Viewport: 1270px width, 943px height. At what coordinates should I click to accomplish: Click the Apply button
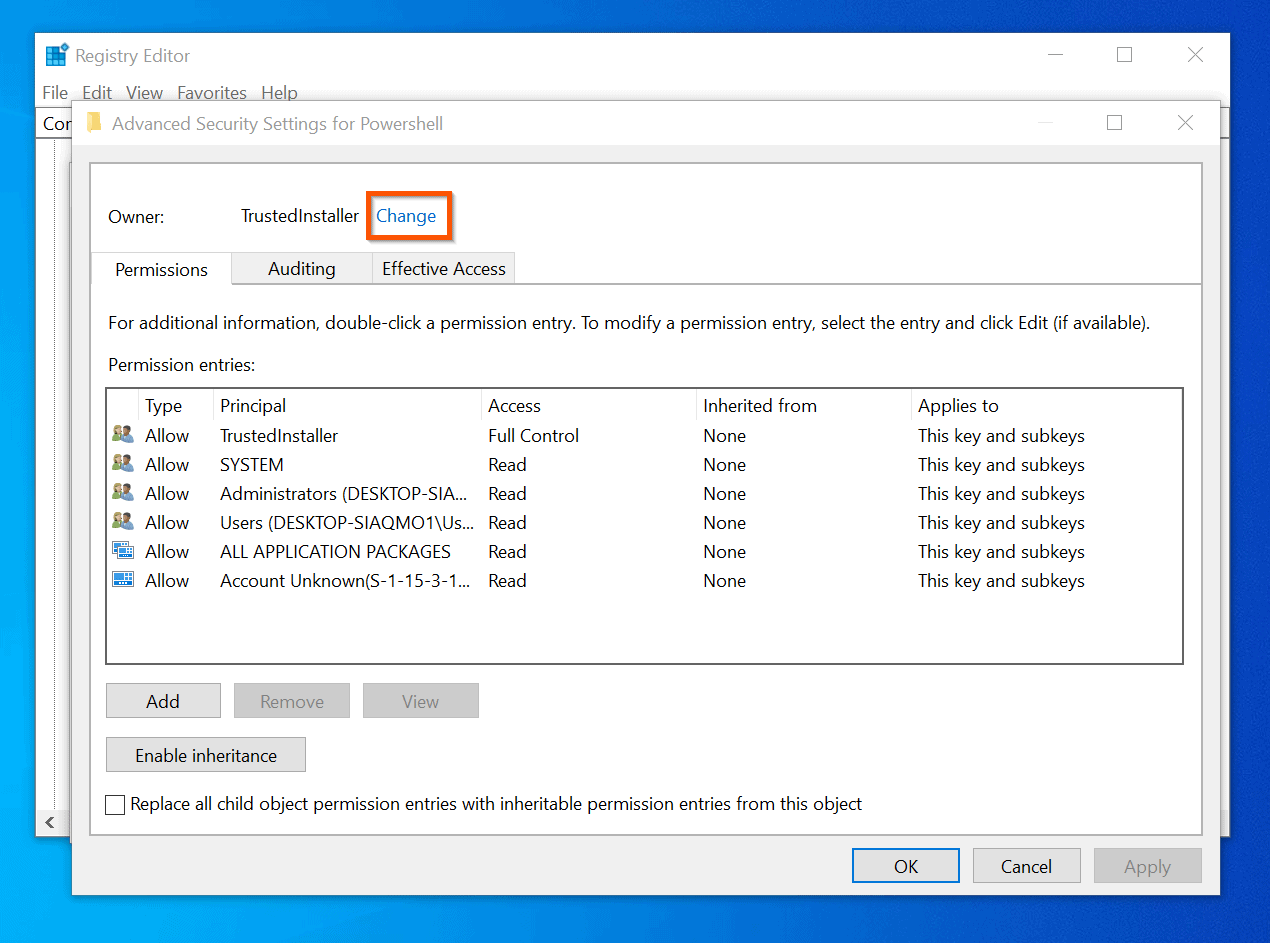click(1147, 866)
